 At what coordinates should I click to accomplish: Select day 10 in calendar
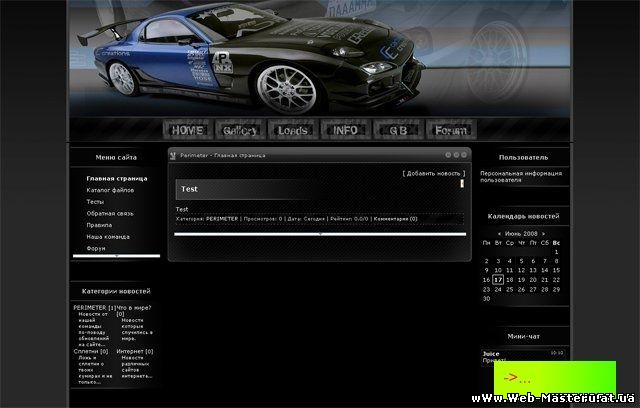[498, 270]
